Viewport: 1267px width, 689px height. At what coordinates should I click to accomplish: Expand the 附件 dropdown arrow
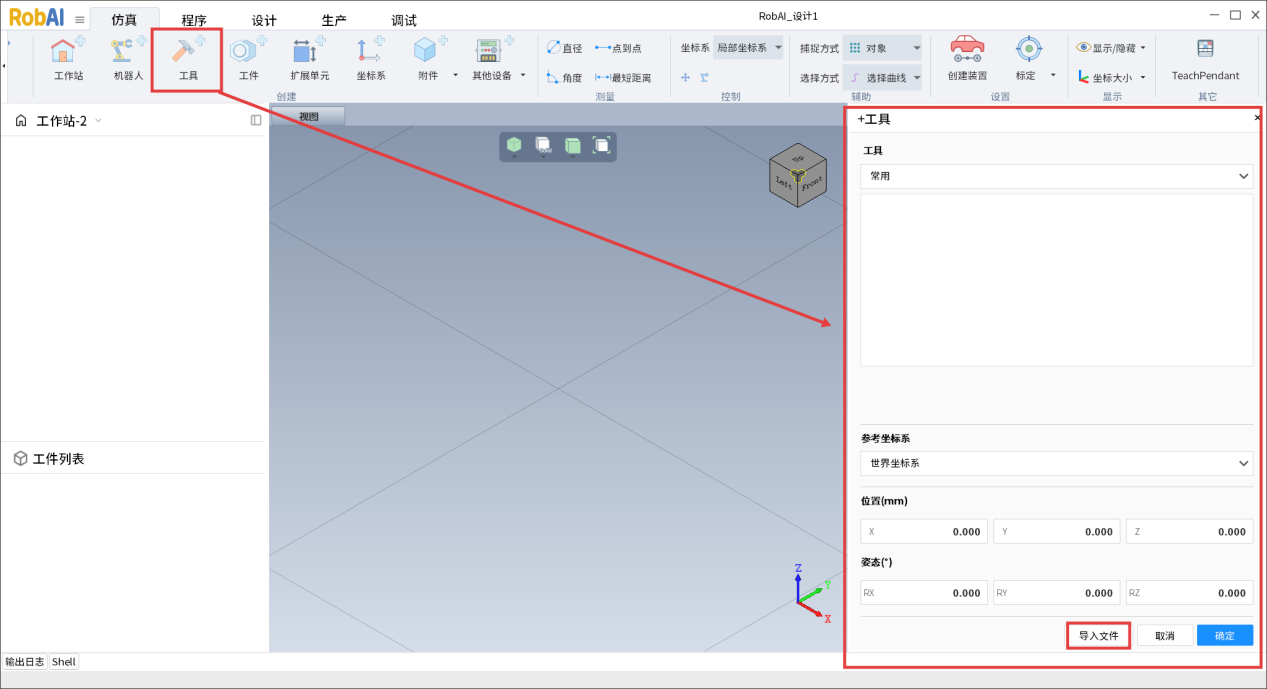click(455, 75)
